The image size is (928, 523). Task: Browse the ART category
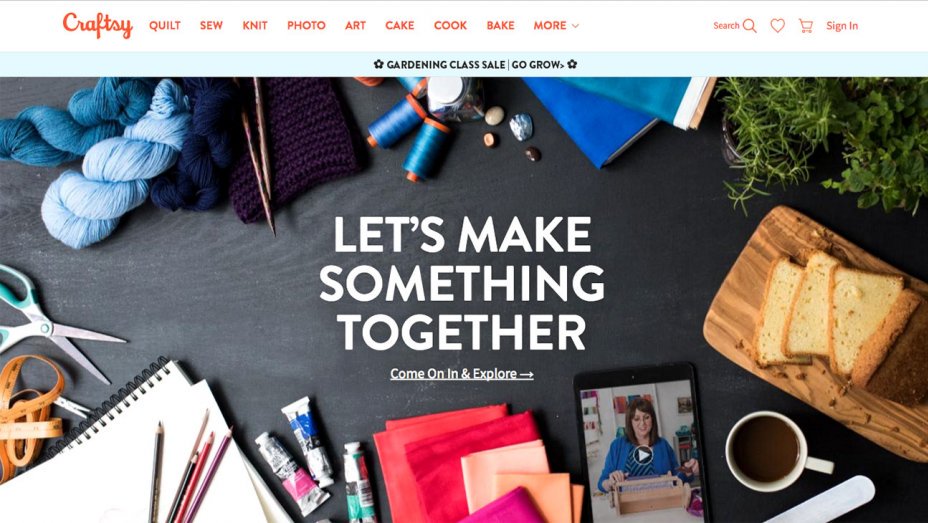click(355, 25)
